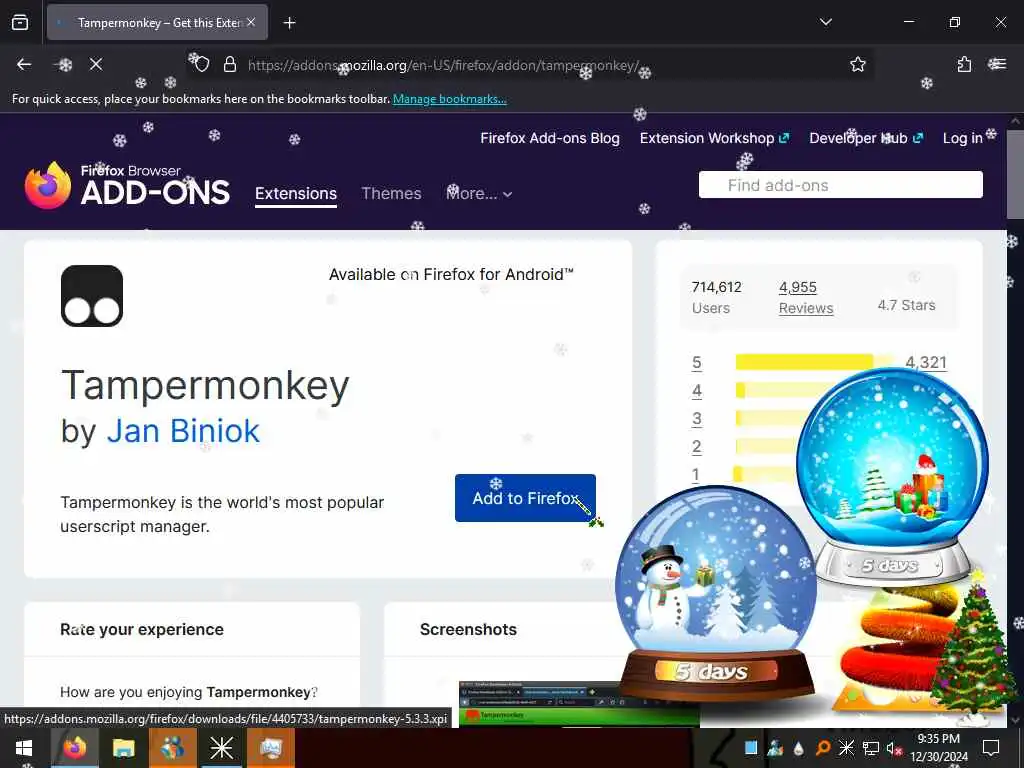Click the water drop tray icon
1024x768 pixels.
click(799, 748)
